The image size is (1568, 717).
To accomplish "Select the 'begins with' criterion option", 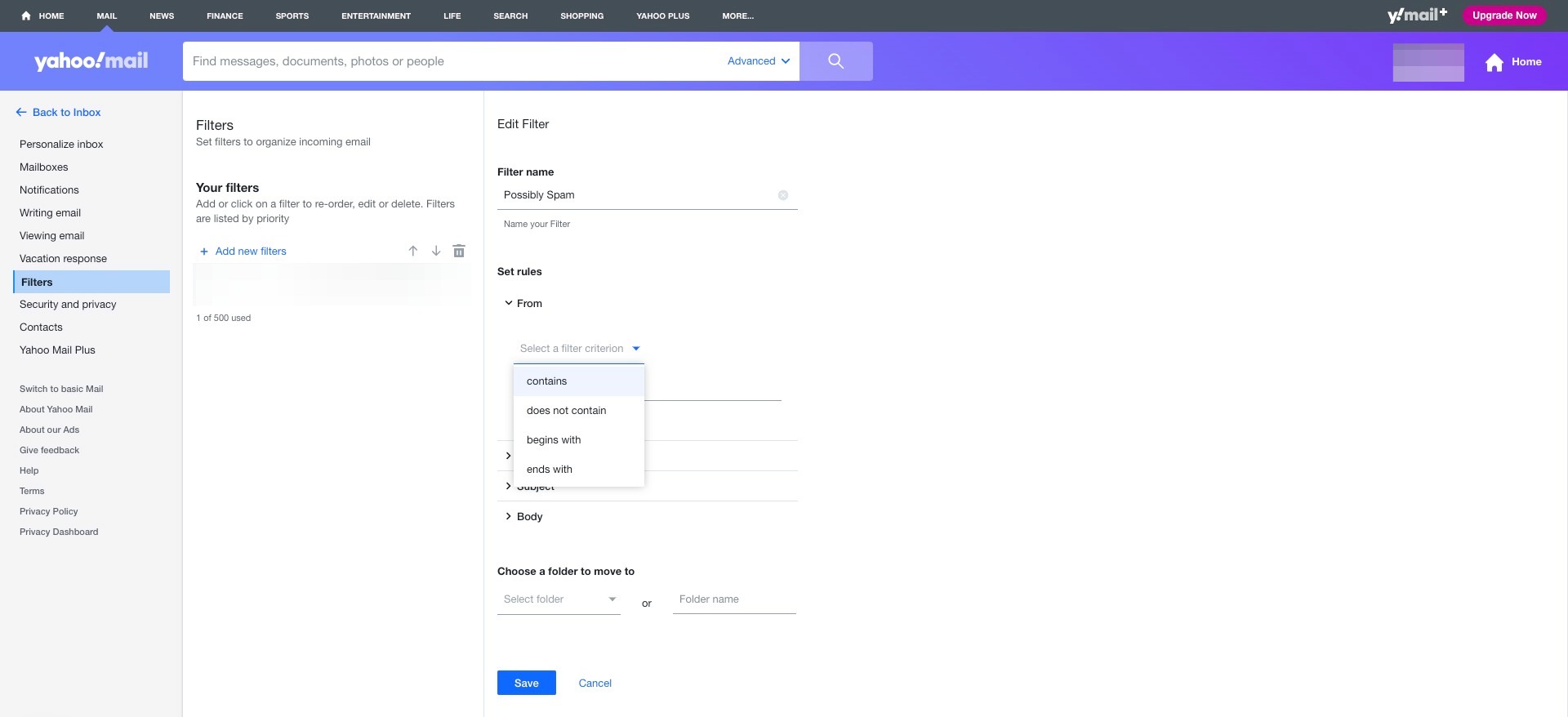I will pos(554,440).
